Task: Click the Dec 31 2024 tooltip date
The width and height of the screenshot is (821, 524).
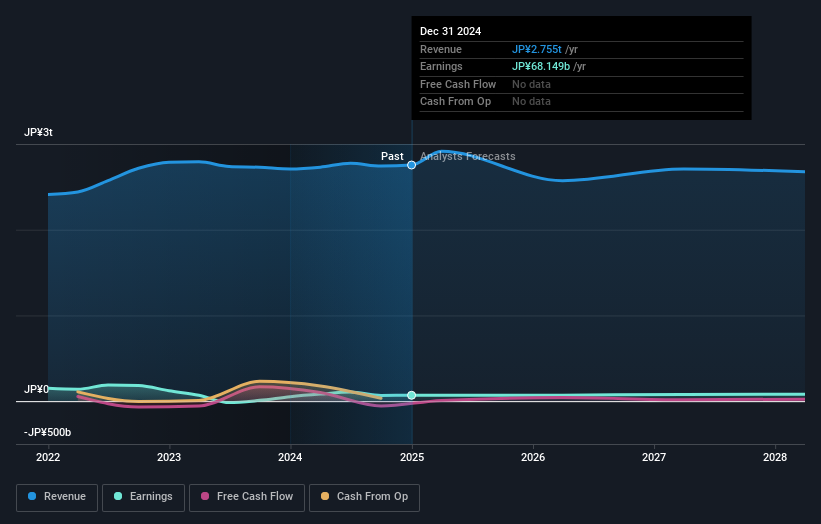Action: tap(450, 31)
